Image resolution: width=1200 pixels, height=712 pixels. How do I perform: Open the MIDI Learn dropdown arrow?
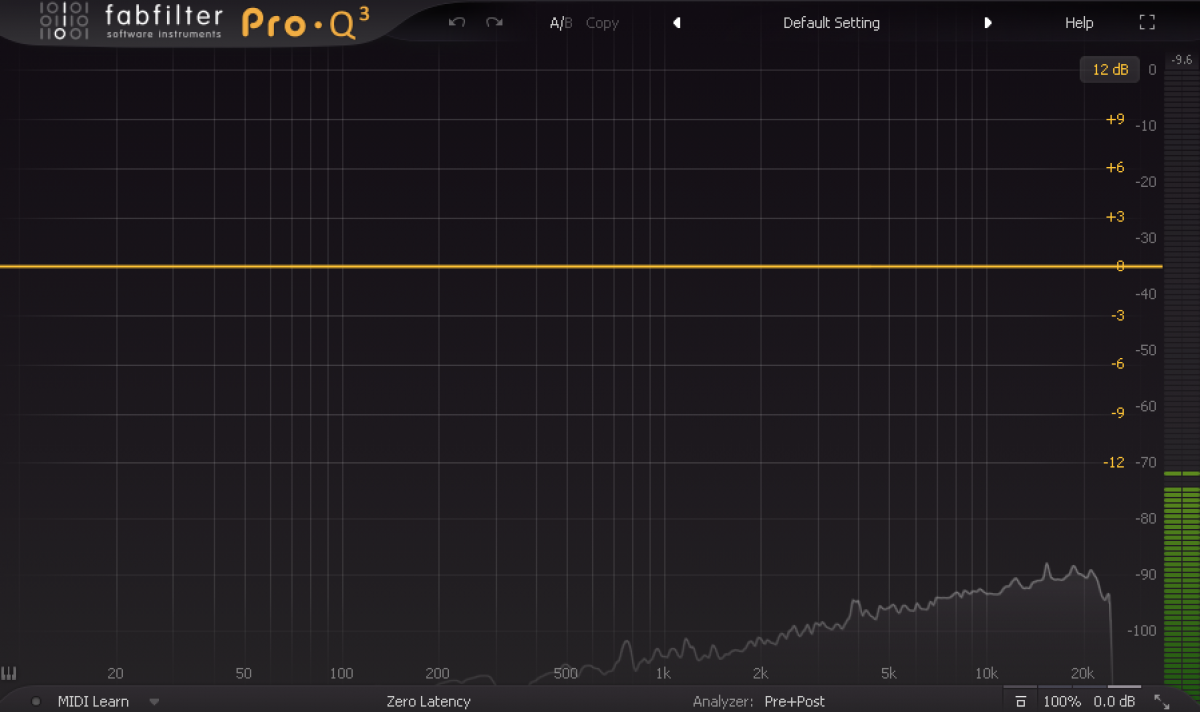point(154,702)
